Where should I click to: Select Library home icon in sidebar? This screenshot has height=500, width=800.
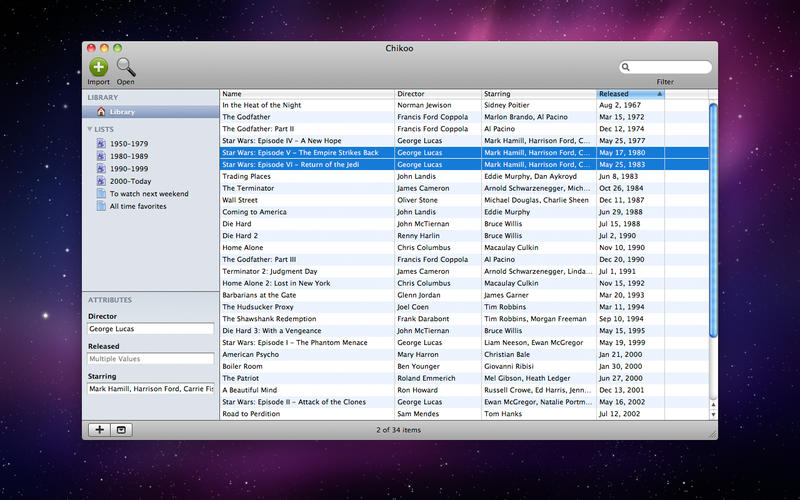[x=101, y=112]
